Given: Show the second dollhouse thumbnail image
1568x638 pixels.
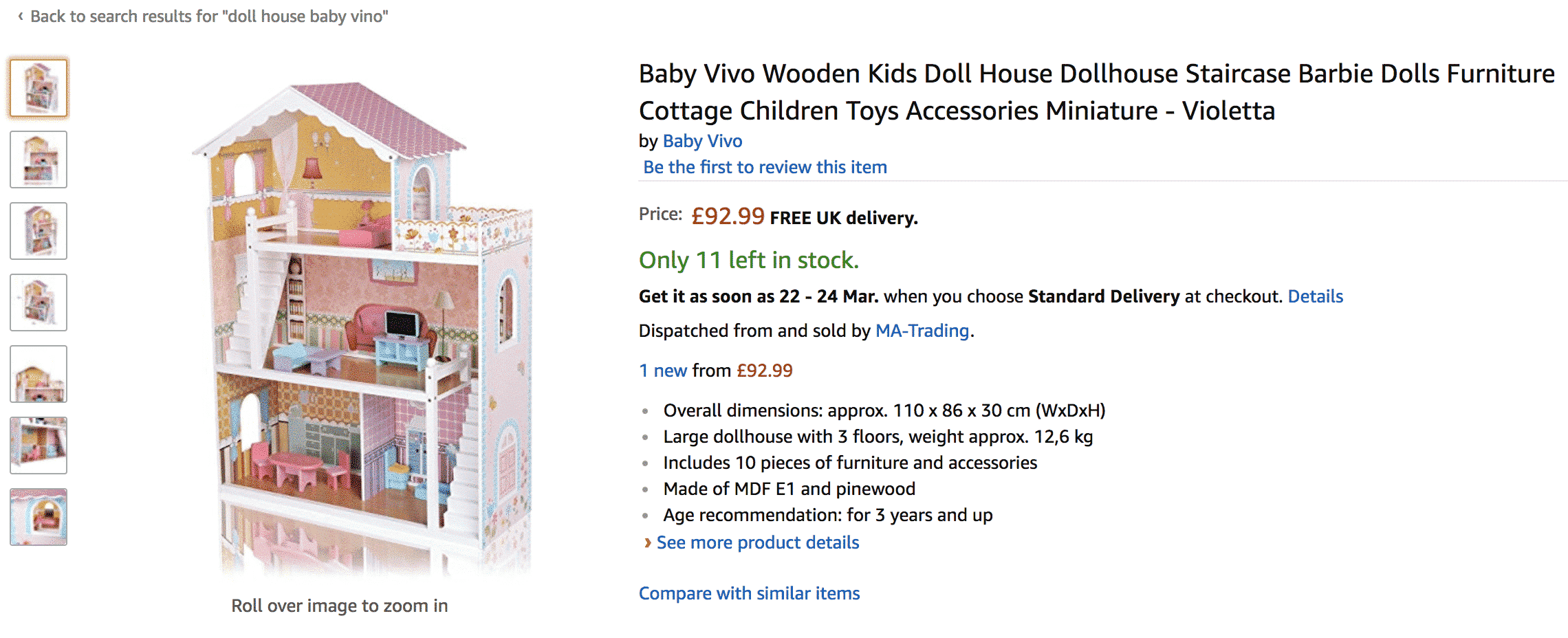Looking at the screenshot, I should tap(39, 159).
